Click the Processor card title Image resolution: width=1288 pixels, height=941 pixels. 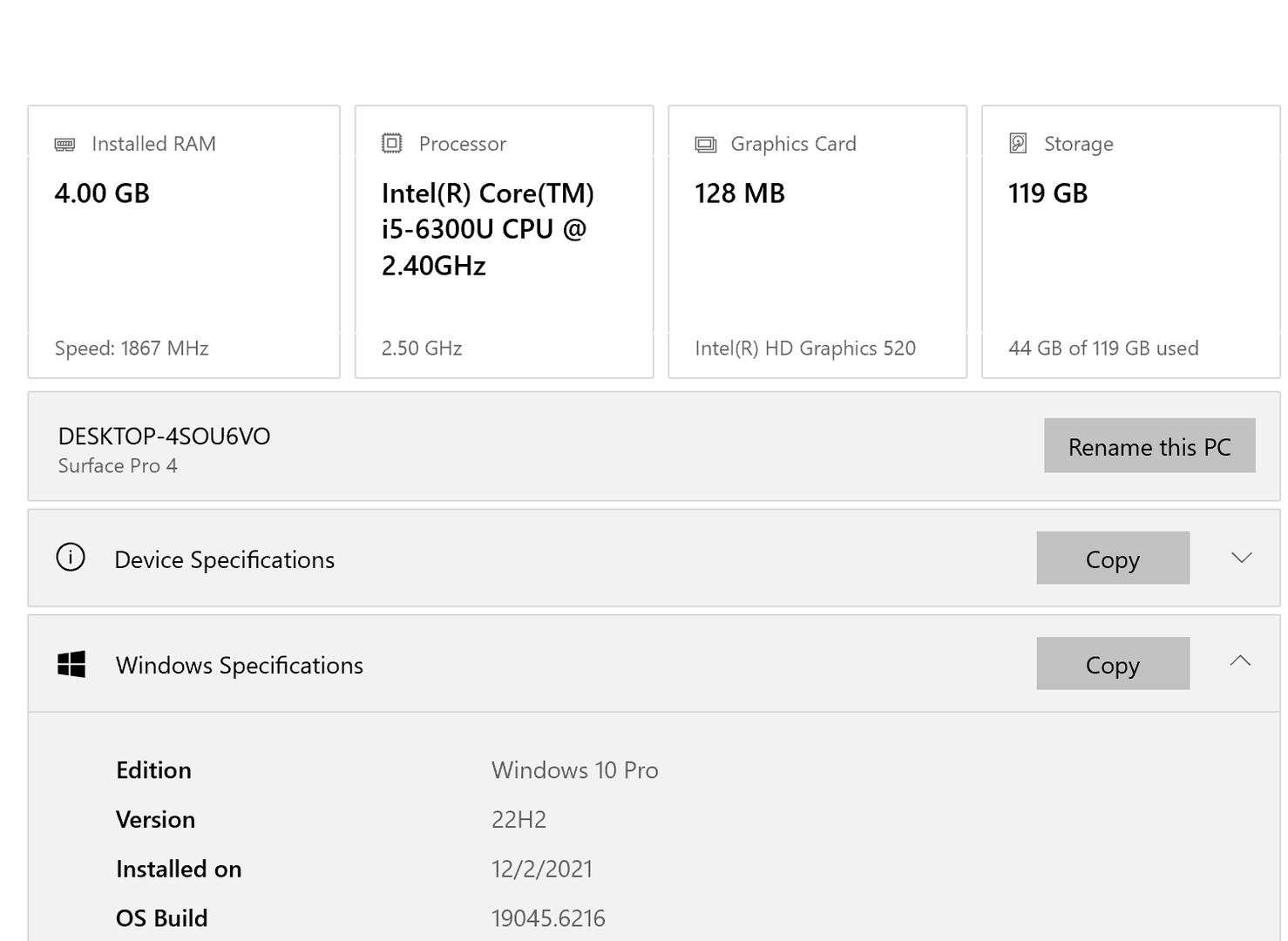(x=463, y=144)
